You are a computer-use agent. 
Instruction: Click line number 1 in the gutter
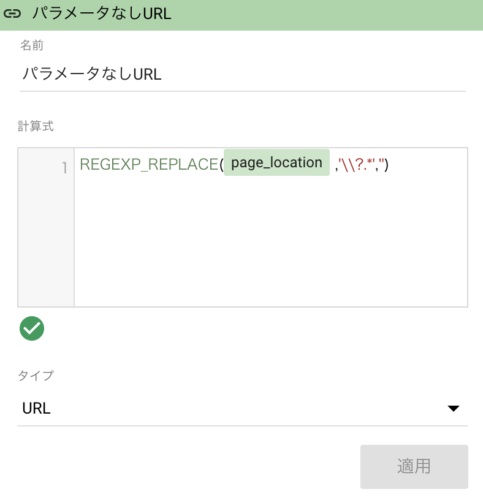tap(65, 167)
